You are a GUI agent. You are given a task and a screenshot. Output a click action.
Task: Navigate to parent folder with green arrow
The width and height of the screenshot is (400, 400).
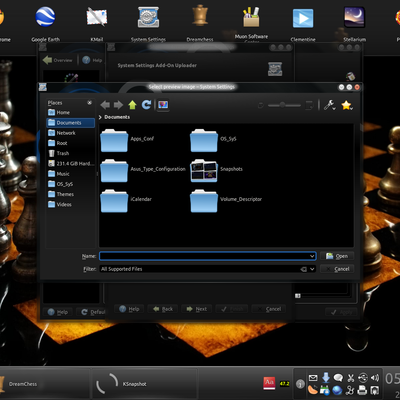[132, 105]
